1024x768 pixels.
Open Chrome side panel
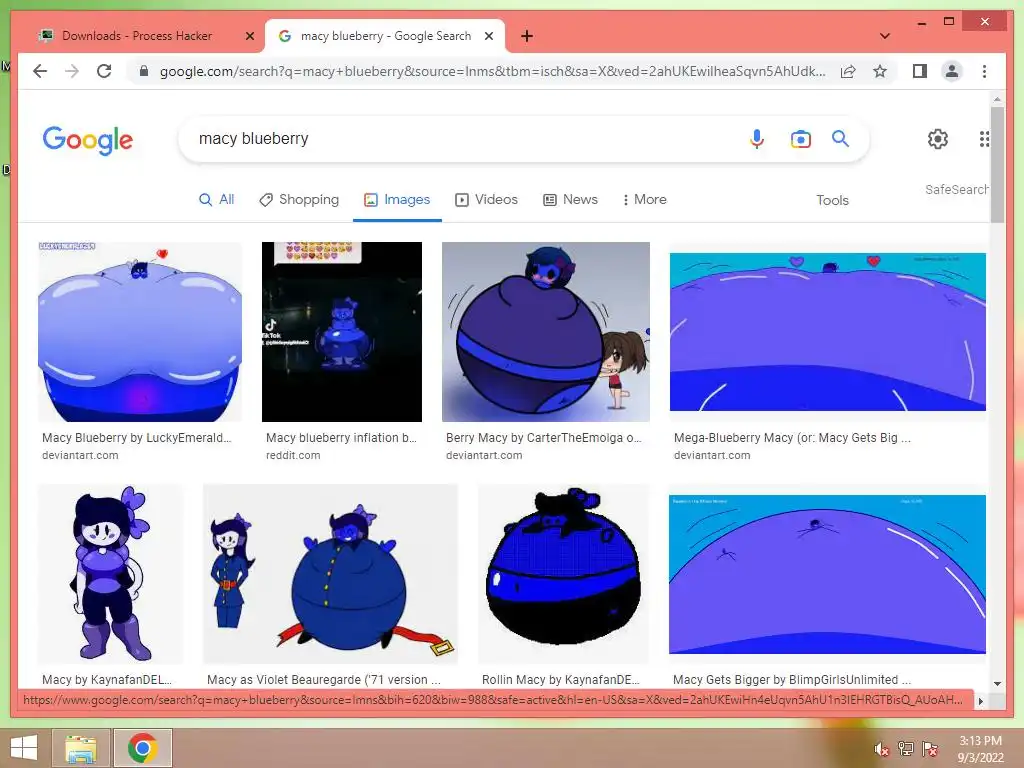tap(920, 71)
